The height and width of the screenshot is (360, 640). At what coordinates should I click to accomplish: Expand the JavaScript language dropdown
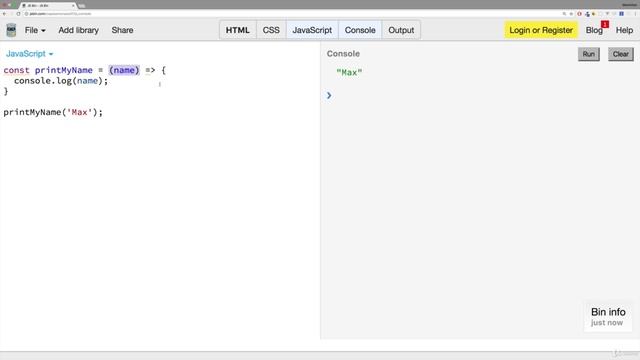point(29,54)
